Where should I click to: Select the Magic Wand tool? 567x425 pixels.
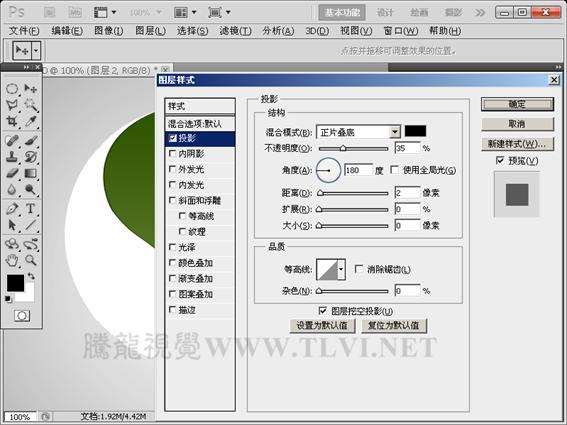[x=30, y=105]
